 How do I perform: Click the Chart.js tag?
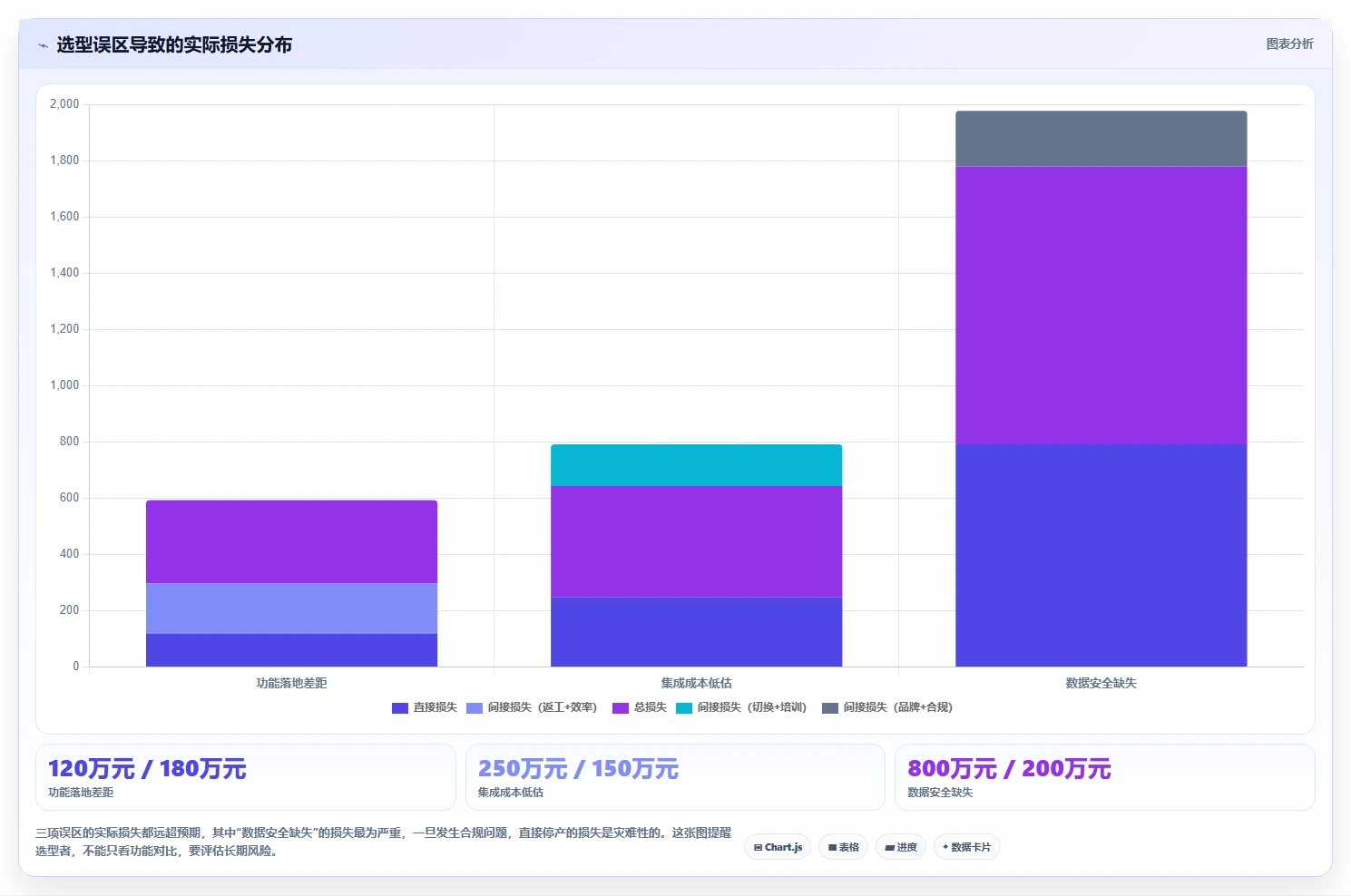778,847
